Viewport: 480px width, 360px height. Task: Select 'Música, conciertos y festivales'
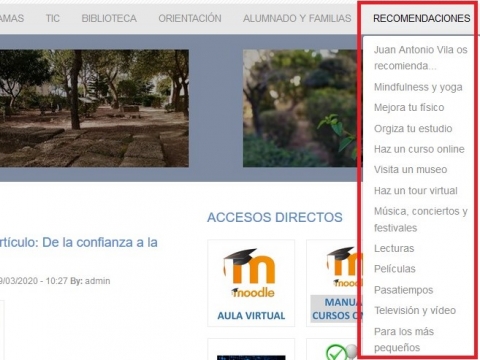[421, 219]
